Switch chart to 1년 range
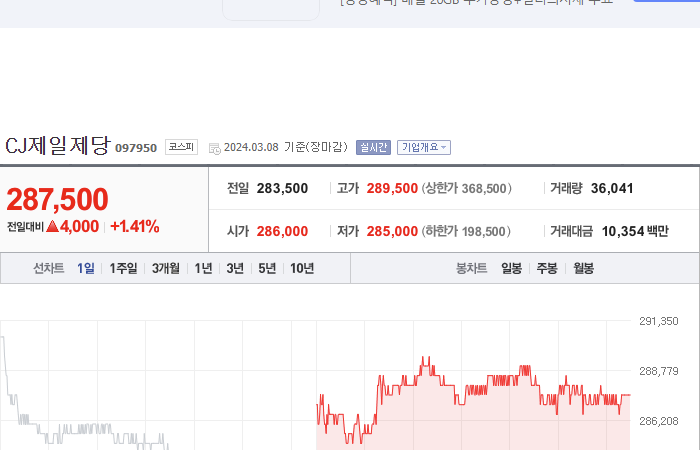Image resolution: width=700 pixels, height=450 pixels. pyautogui.click(x=203, y=268)
